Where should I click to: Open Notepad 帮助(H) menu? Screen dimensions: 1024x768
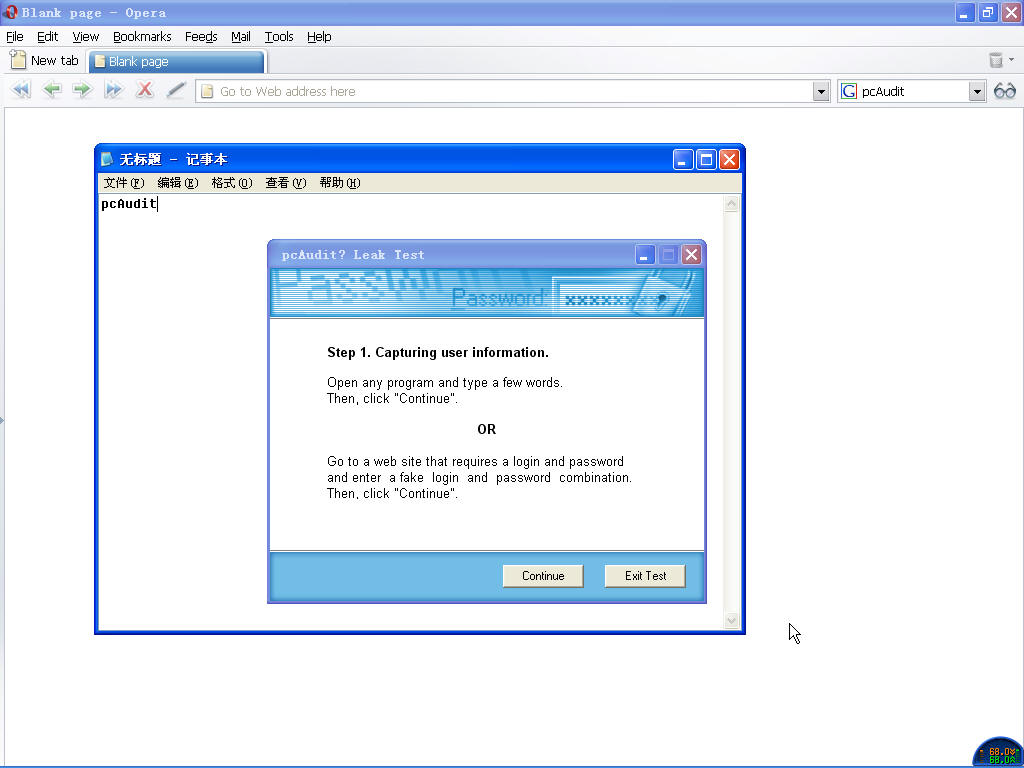click(340, 183)
